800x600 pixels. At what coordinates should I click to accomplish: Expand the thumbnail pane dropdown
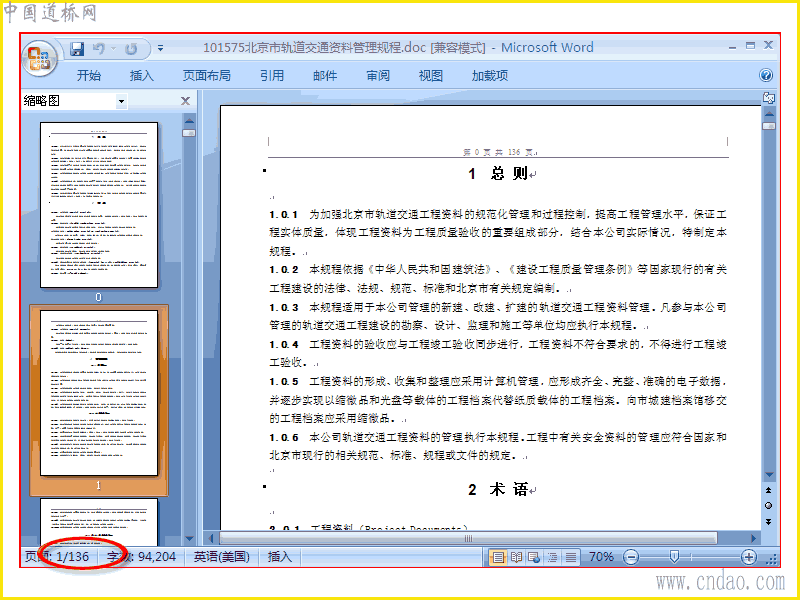121,101
